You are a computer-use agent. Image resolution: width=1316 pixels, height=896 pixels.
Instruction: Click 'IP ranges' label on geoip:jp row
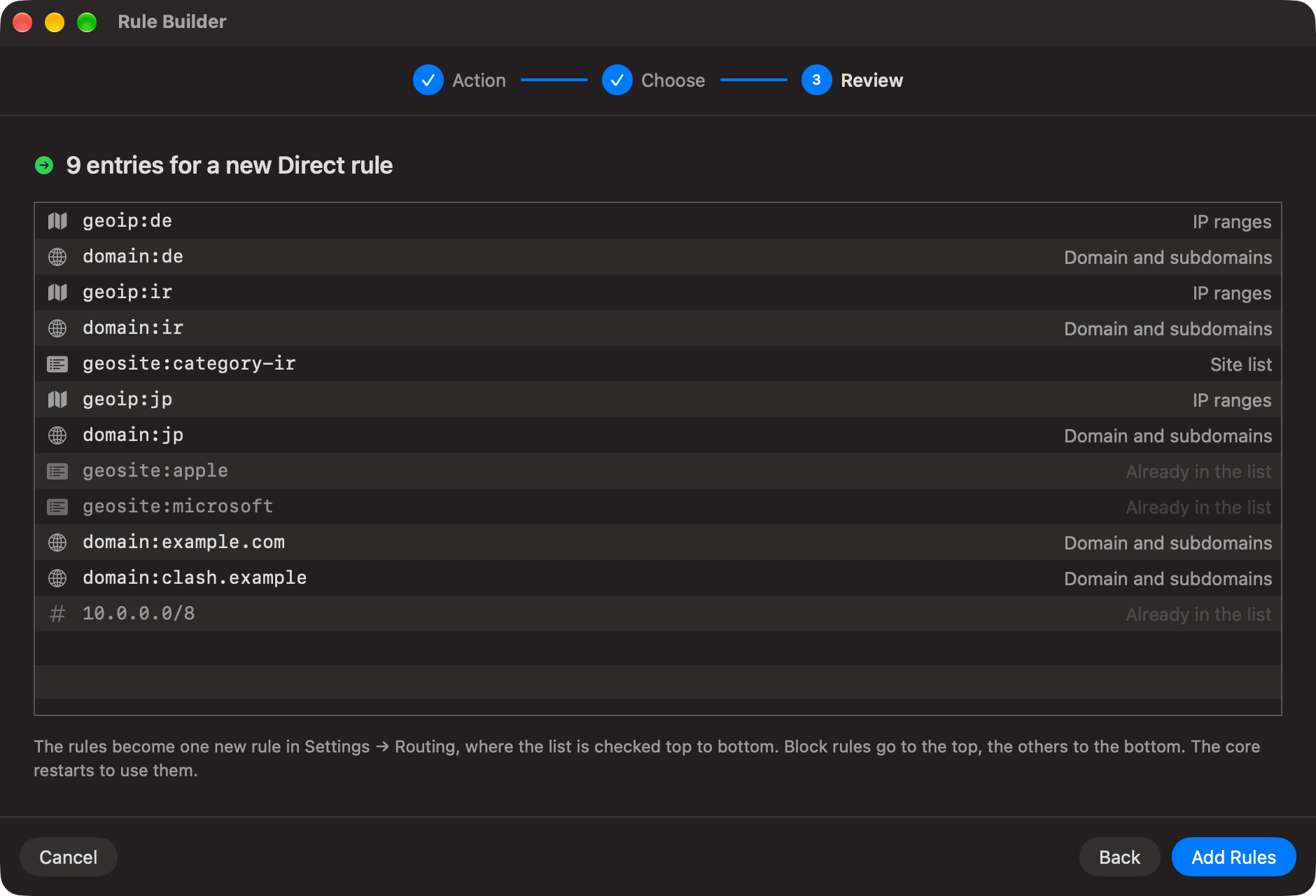pyautogui.click(x=1232, y=400)
